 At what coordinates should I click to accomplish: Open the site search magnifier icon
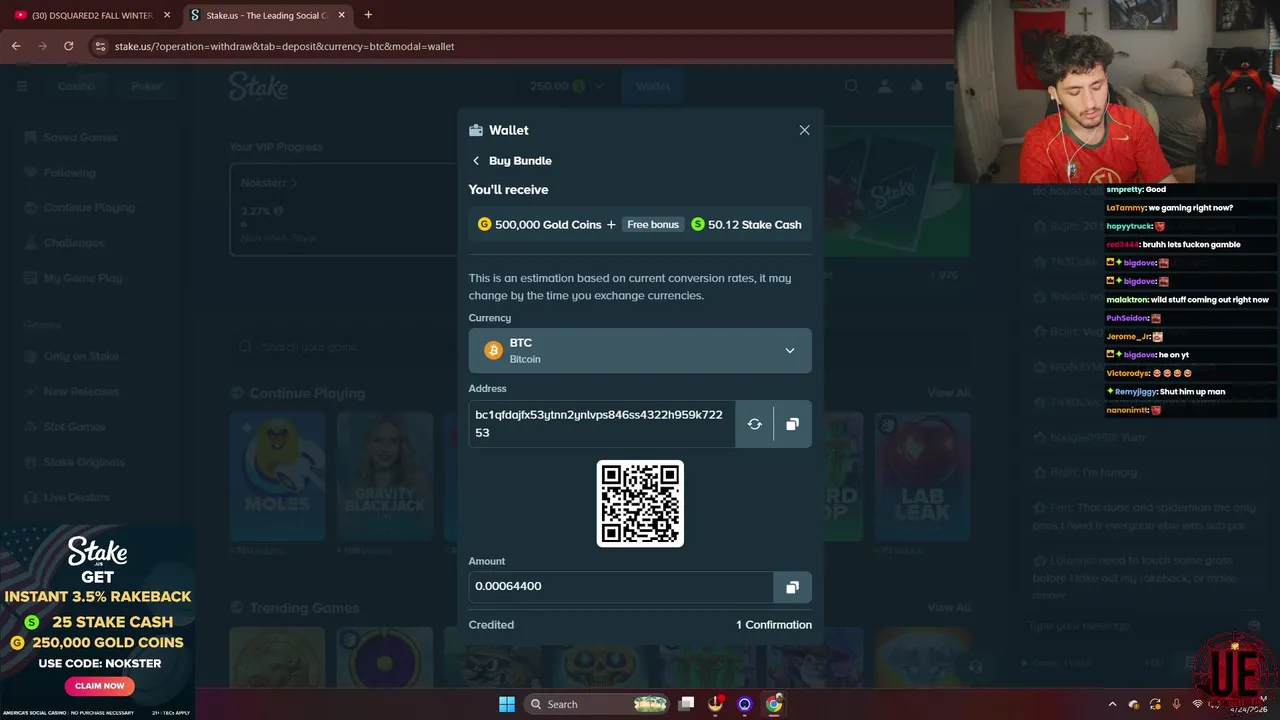pyautogui.click(x=852, y=86)
